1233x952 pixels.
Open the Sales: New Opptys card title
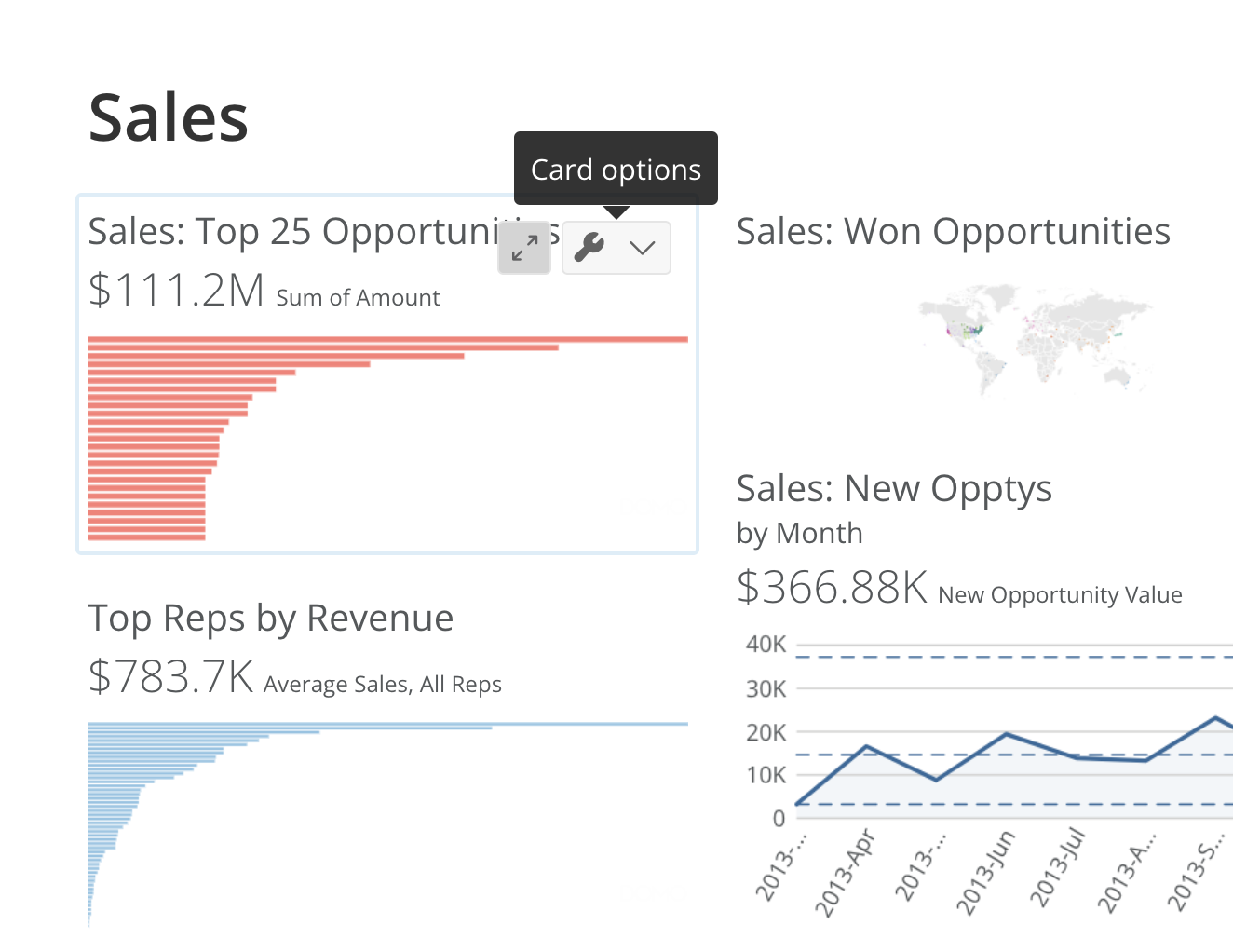tap(894, 488)
